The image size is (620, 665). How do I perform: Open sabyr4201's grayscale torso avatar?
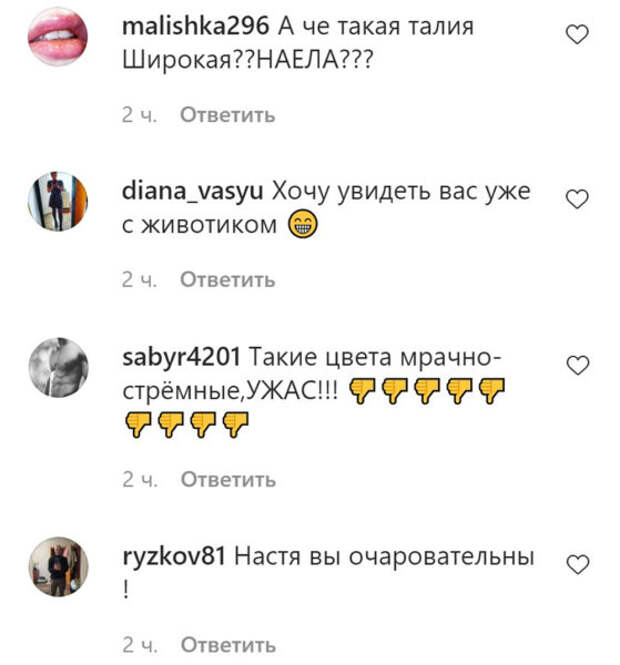(x=59, y=368)
